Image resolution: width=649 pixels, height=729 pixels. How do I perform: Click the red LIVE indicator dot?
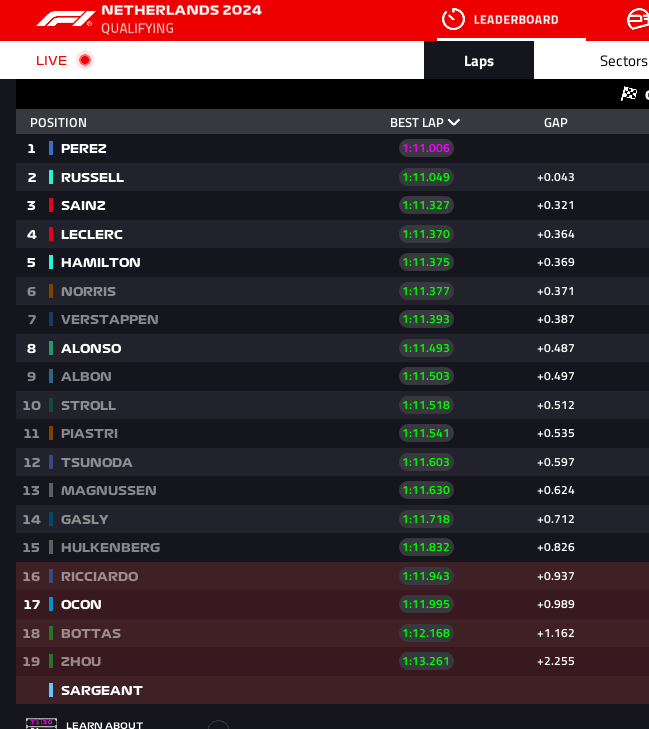pyautogui.click(x=85, y=60)
